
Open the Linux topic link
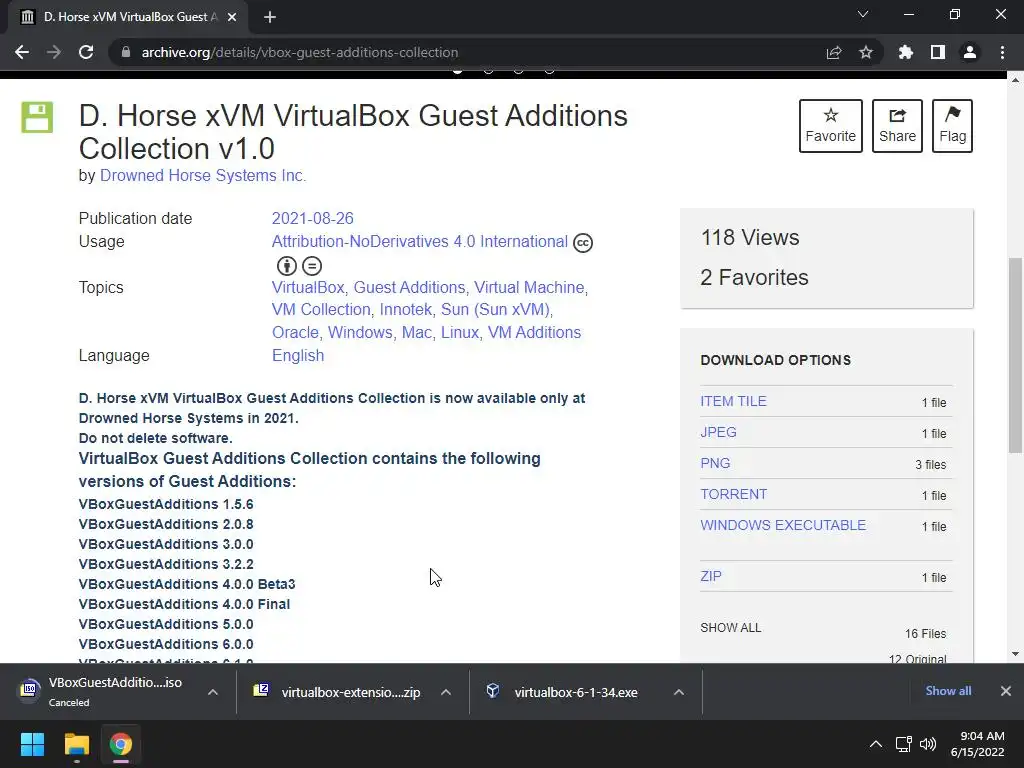coord(460,332)
